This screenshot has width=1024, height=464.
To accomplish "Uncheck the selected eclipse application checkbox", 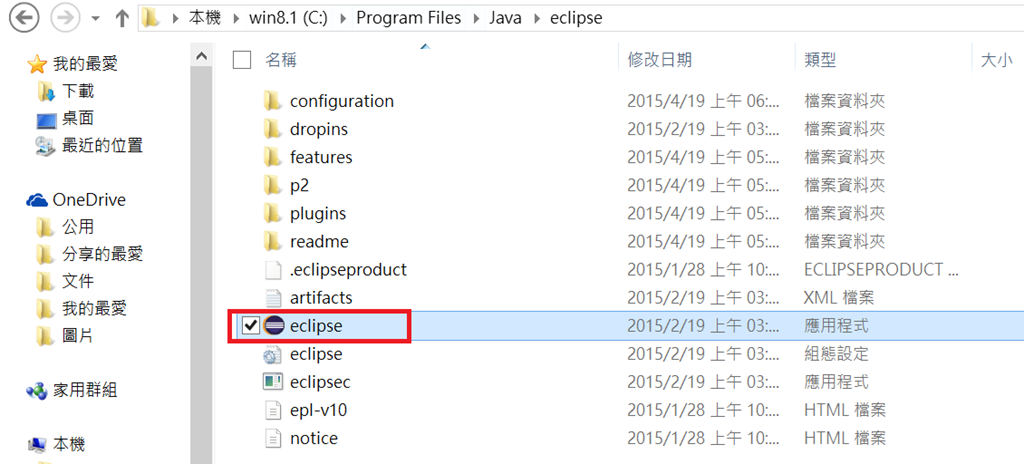I will point(251,326).
